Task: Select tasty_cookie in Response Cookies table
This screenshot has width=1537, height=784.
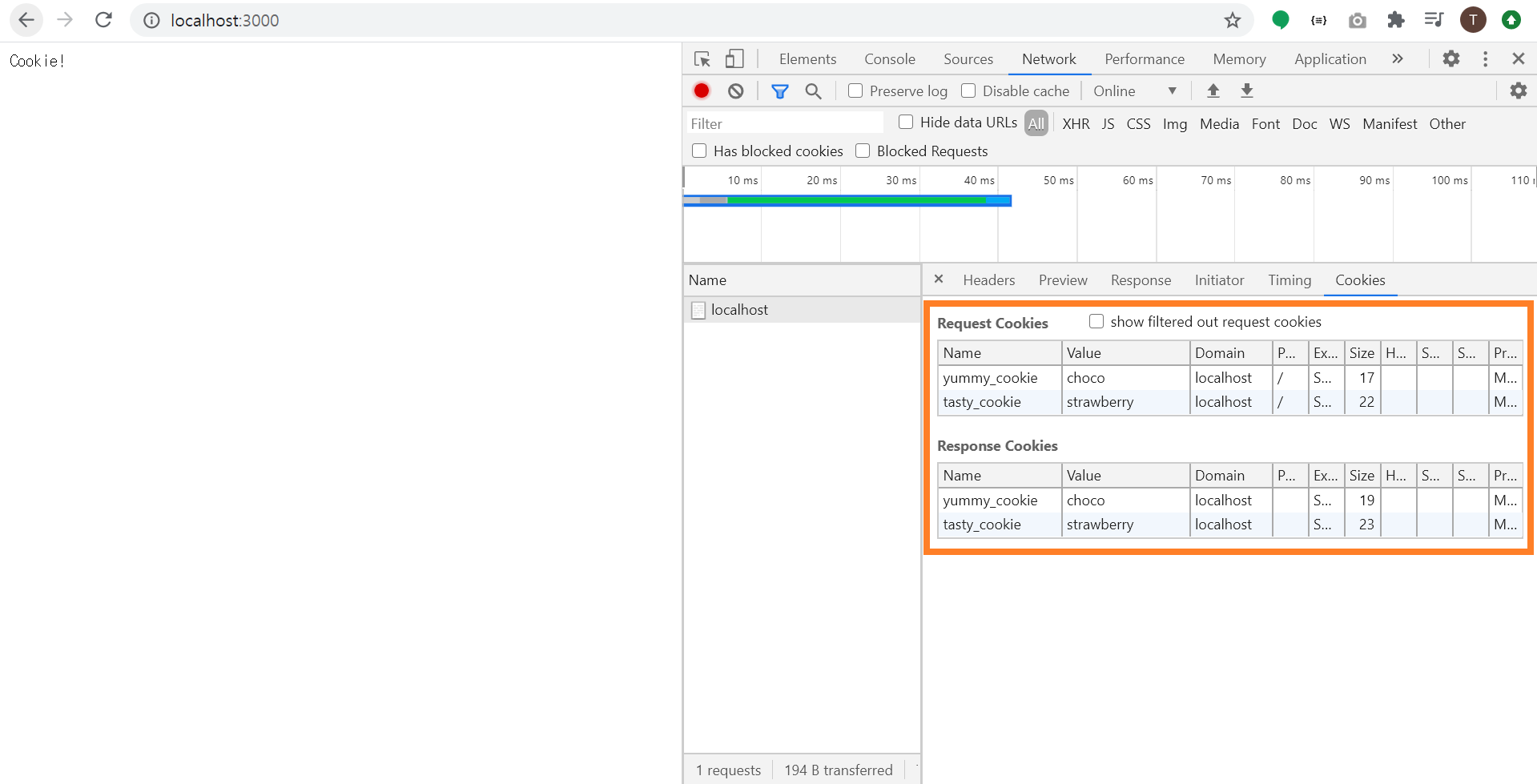Action: point(982,525)
